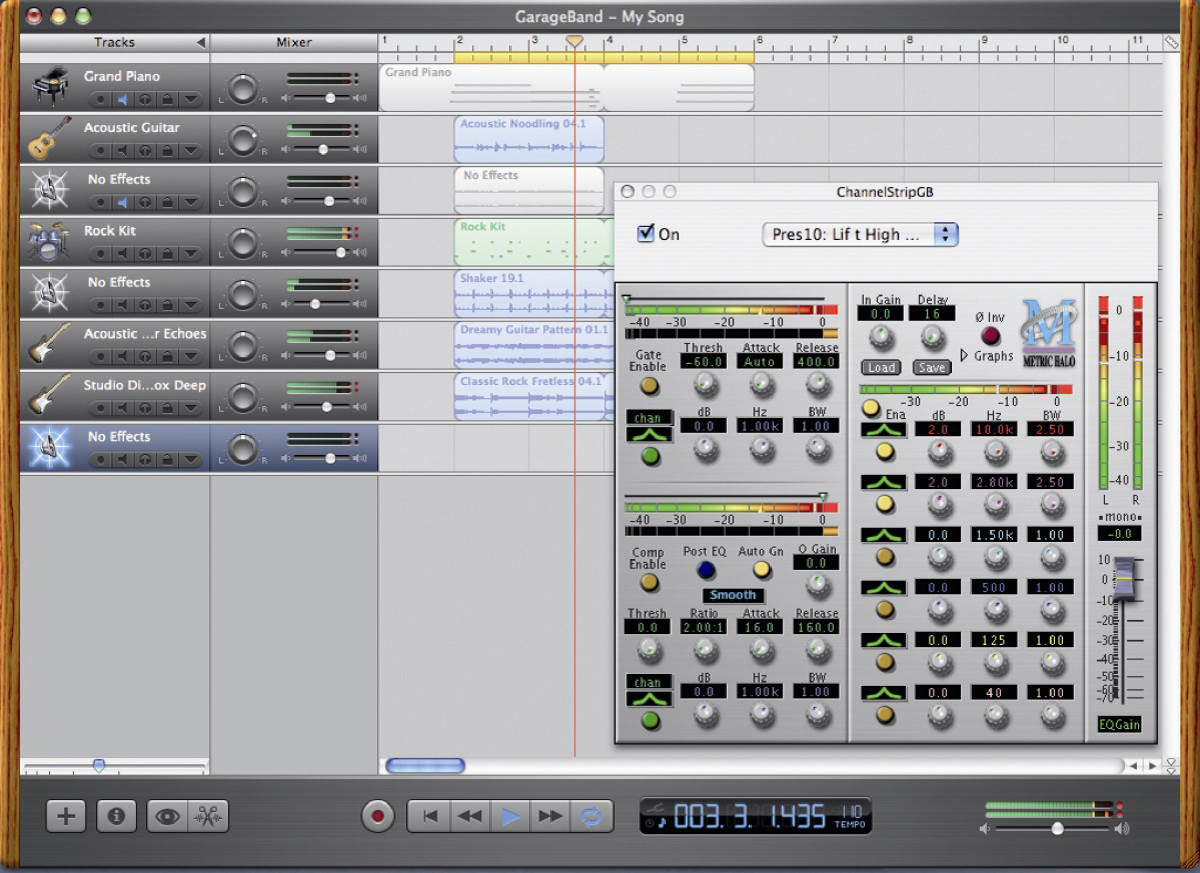Click the Acoustic ...r Echoes electric guitar icon
Image resolution: width=1200 pixels, height=873 pixels.
[x=49, y=344]
